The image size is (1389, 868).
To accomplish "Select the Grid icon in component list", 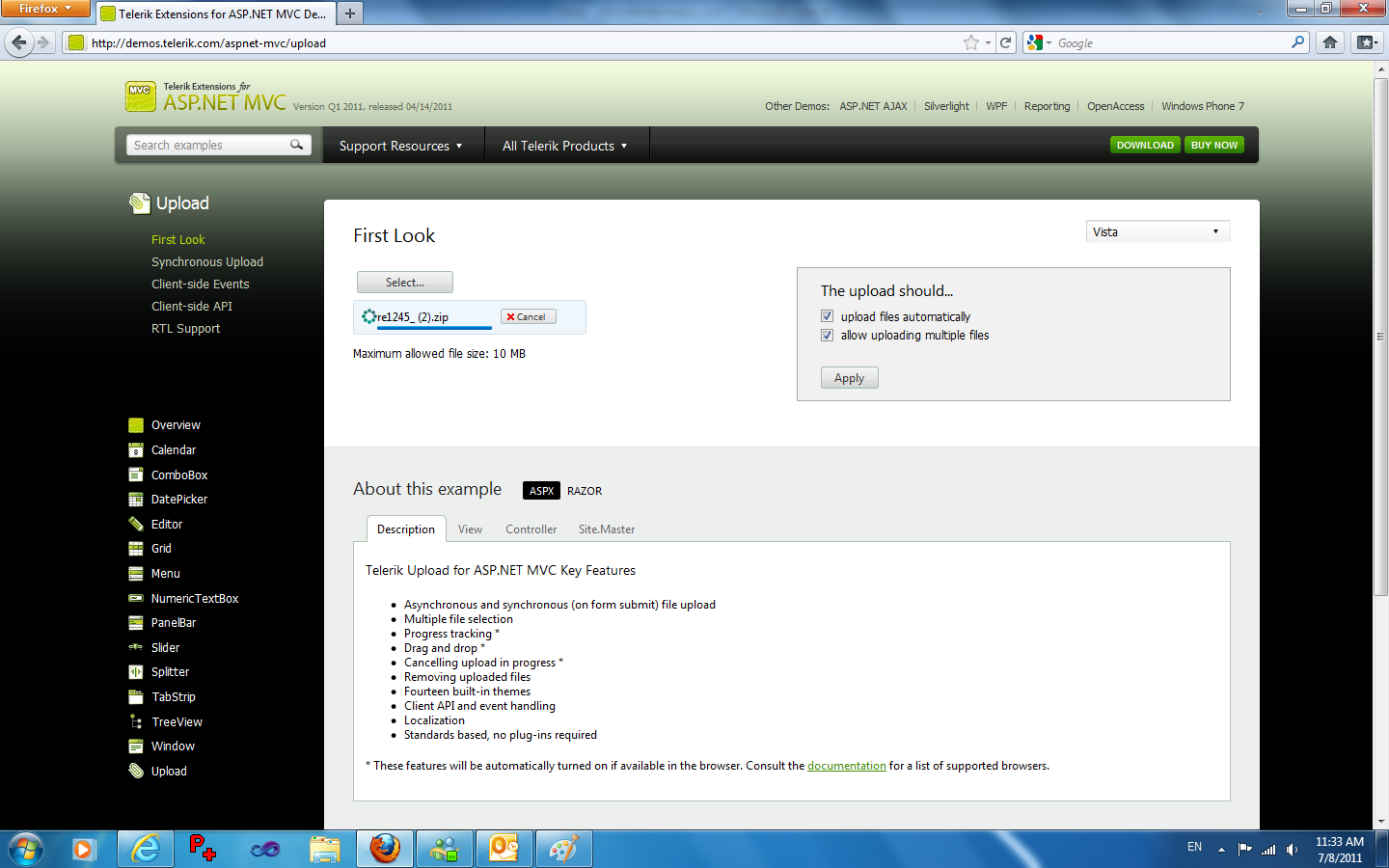I will [x=136, y=549].
